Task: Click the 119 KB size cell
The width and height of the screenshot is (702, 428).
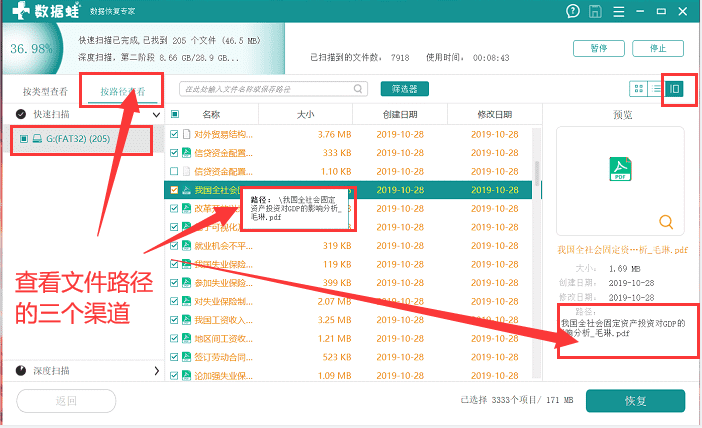Action: tap(337, 264)
